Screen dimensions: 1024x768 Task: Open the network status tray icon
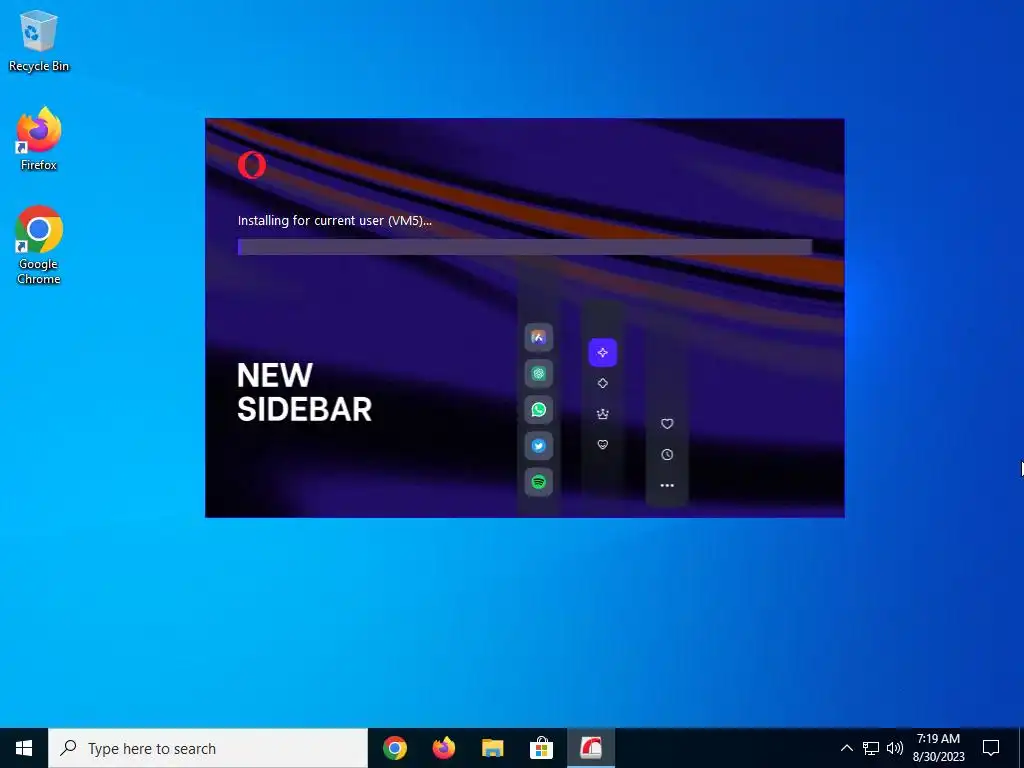[871, 748]
